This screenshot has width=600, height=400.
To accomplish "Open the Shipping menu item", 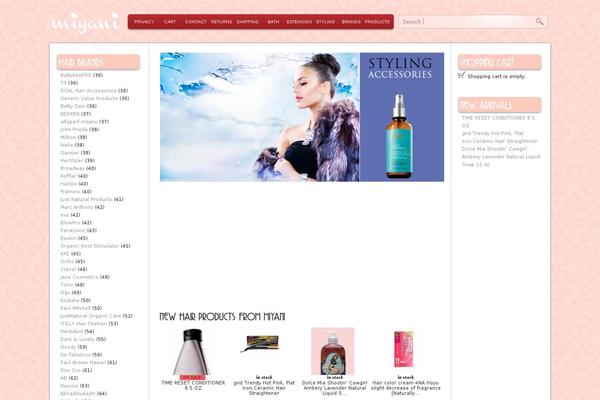I will pyautogui.click(x=248, y=22).
